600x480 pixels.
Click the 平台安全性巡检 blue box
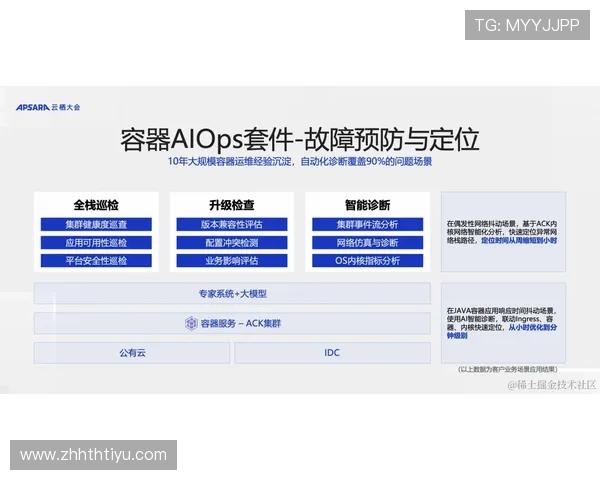pos(96,261)
